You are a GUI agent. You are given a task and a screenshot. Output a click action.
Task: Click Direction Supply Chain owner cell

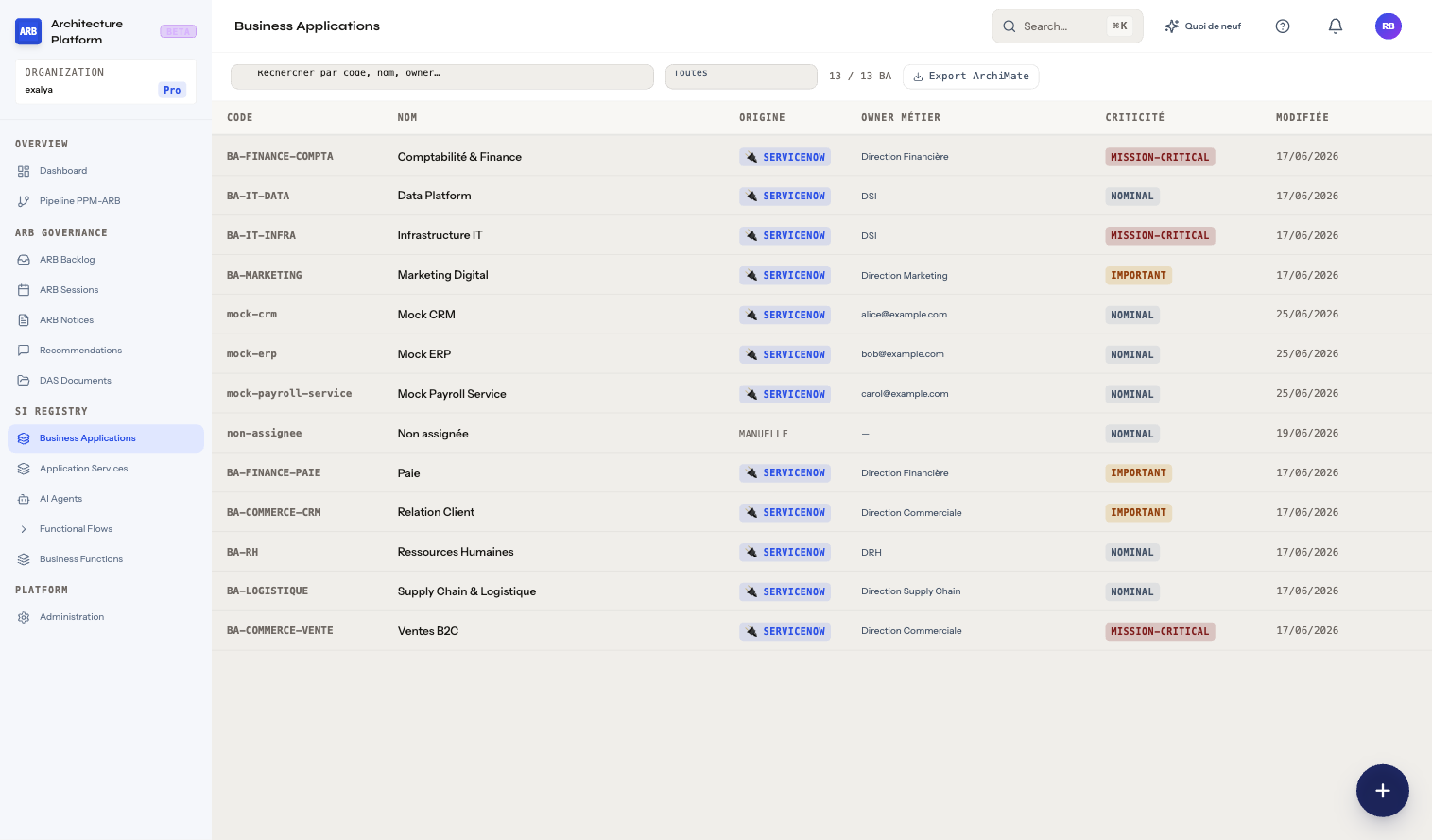pos(911,591)
